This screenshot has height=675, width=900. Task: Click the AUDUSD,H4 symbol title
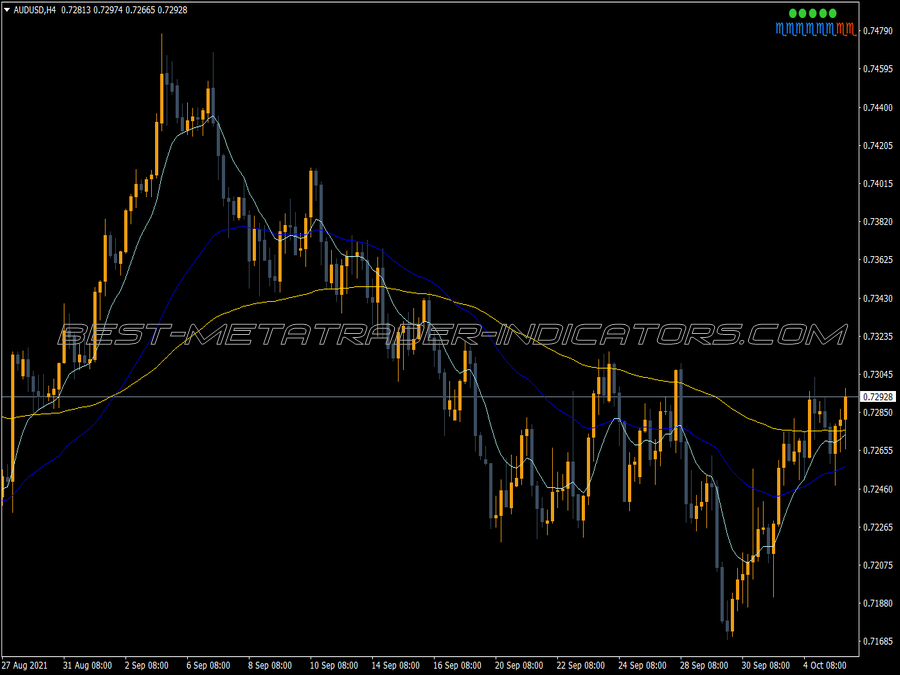pos(35,10)
